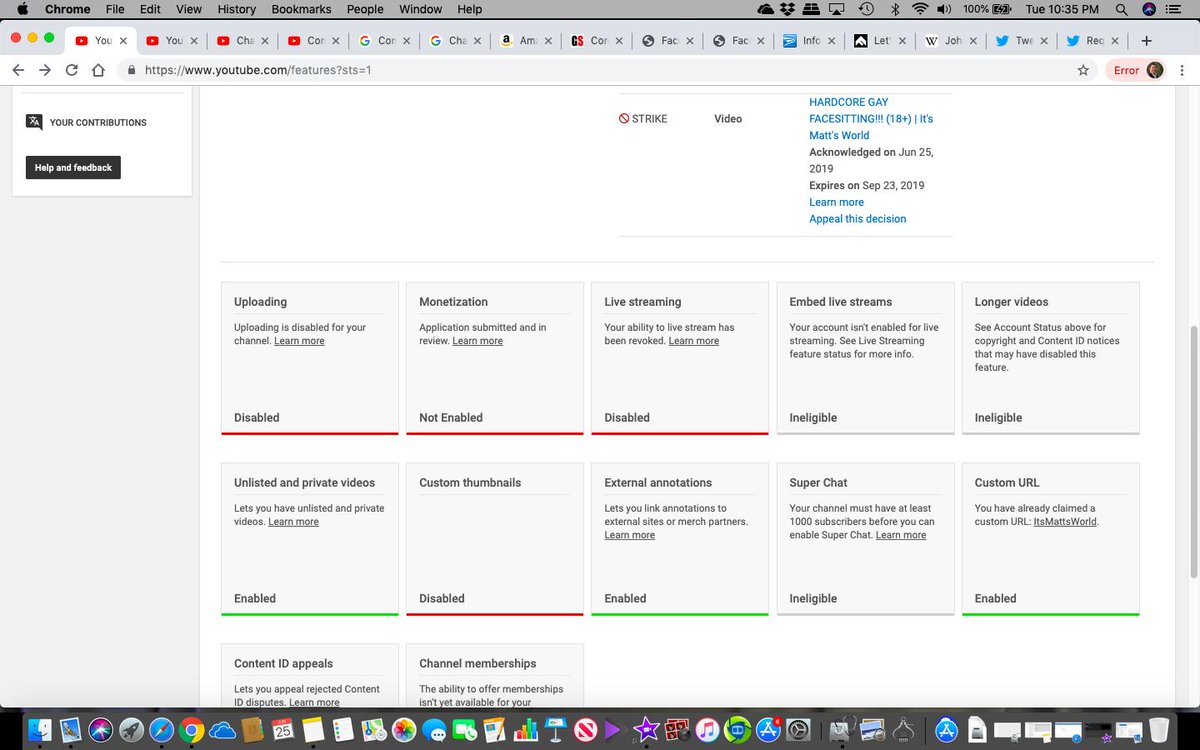The height and width of the screenshot is (750, 1200).
Task: Click the AirPlay display icon
Action: (837, 9)
